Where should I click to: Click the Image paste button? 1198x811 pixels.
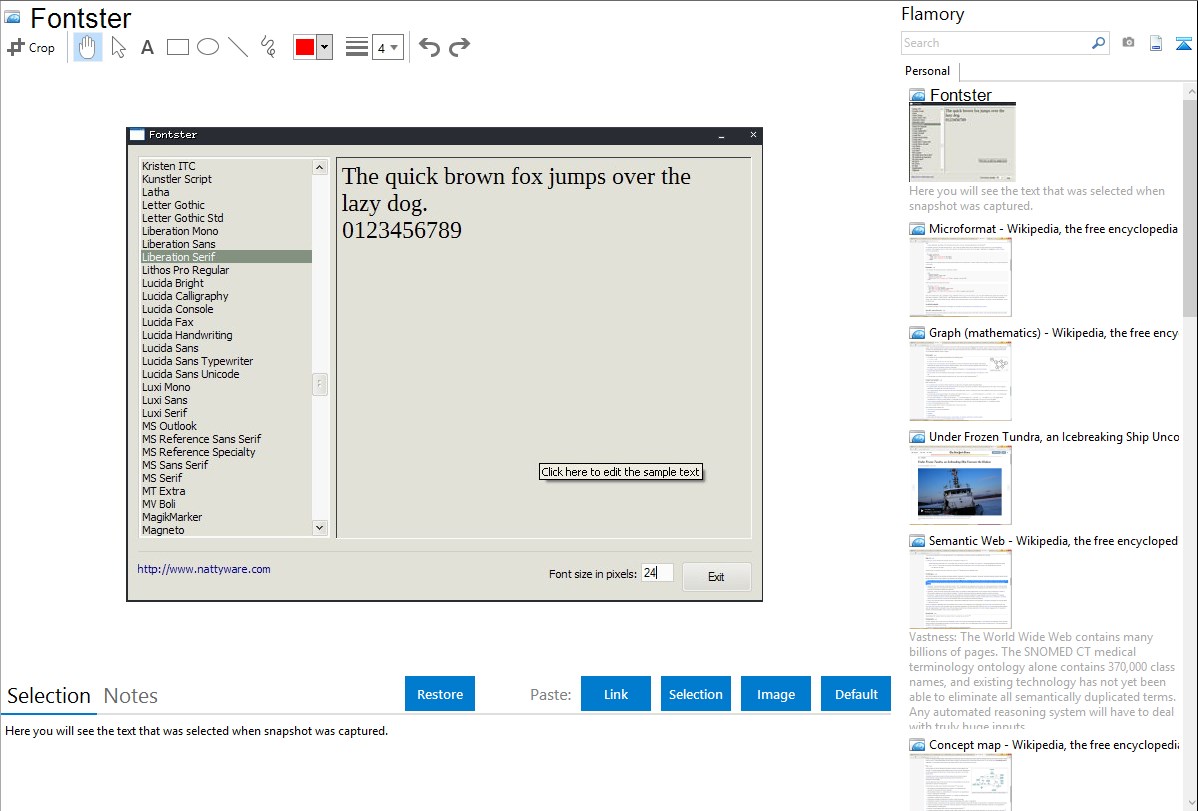pyautogui.click(x=776, y=694)
